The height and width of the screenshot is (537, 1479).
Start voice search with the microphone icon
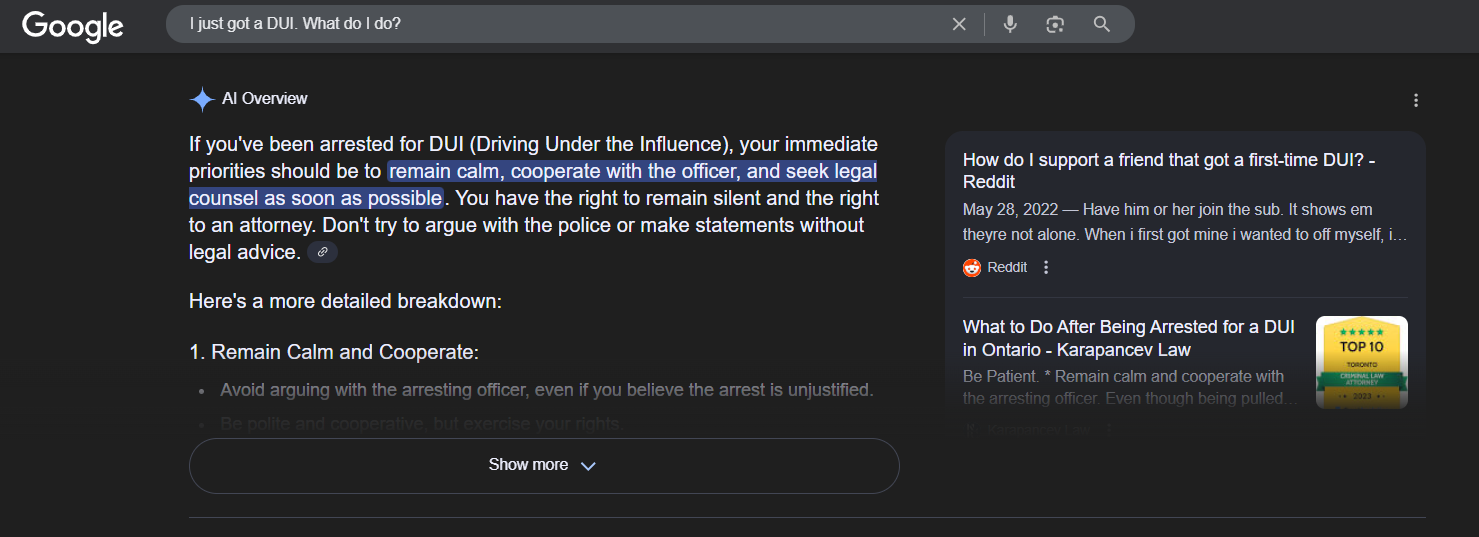point(1010,24)
